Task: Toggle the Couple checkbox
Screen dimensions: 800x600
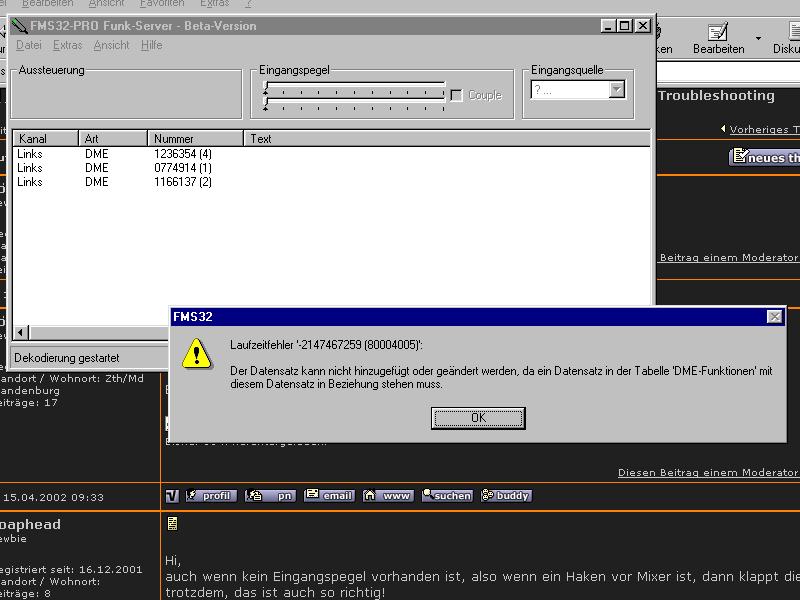Action: [x=457, y=95]
